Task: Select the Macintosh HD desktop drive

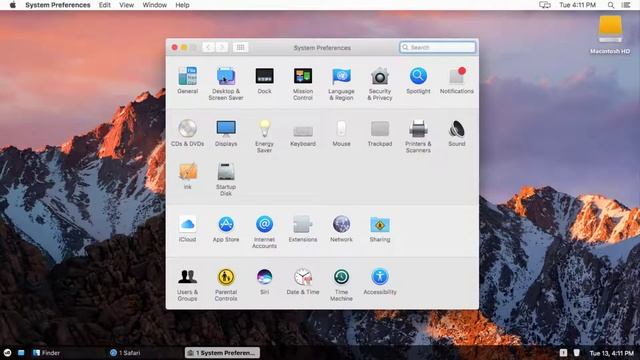Action: click(610, 35)
